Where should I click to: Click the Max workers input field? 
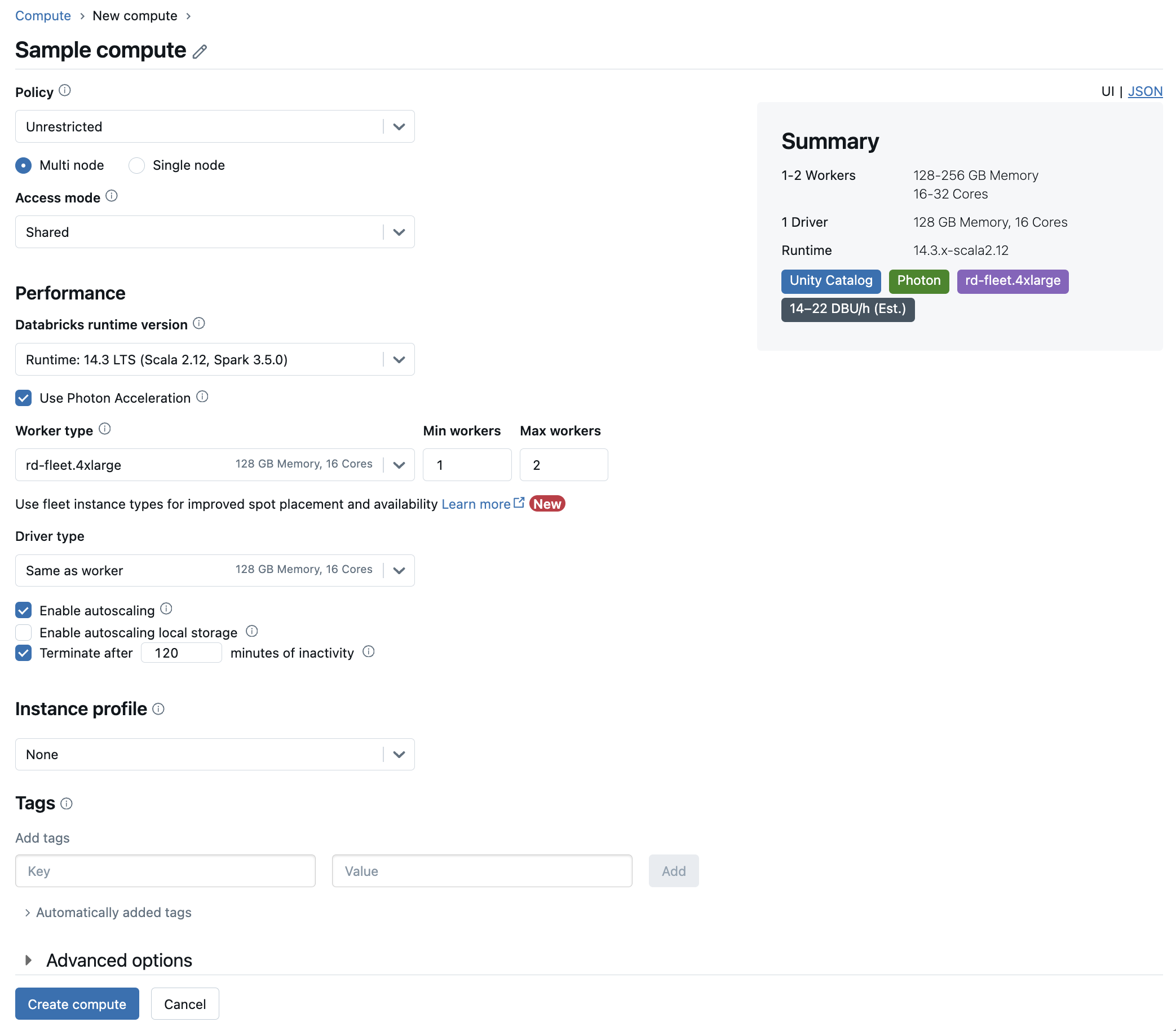pos(563,465)
